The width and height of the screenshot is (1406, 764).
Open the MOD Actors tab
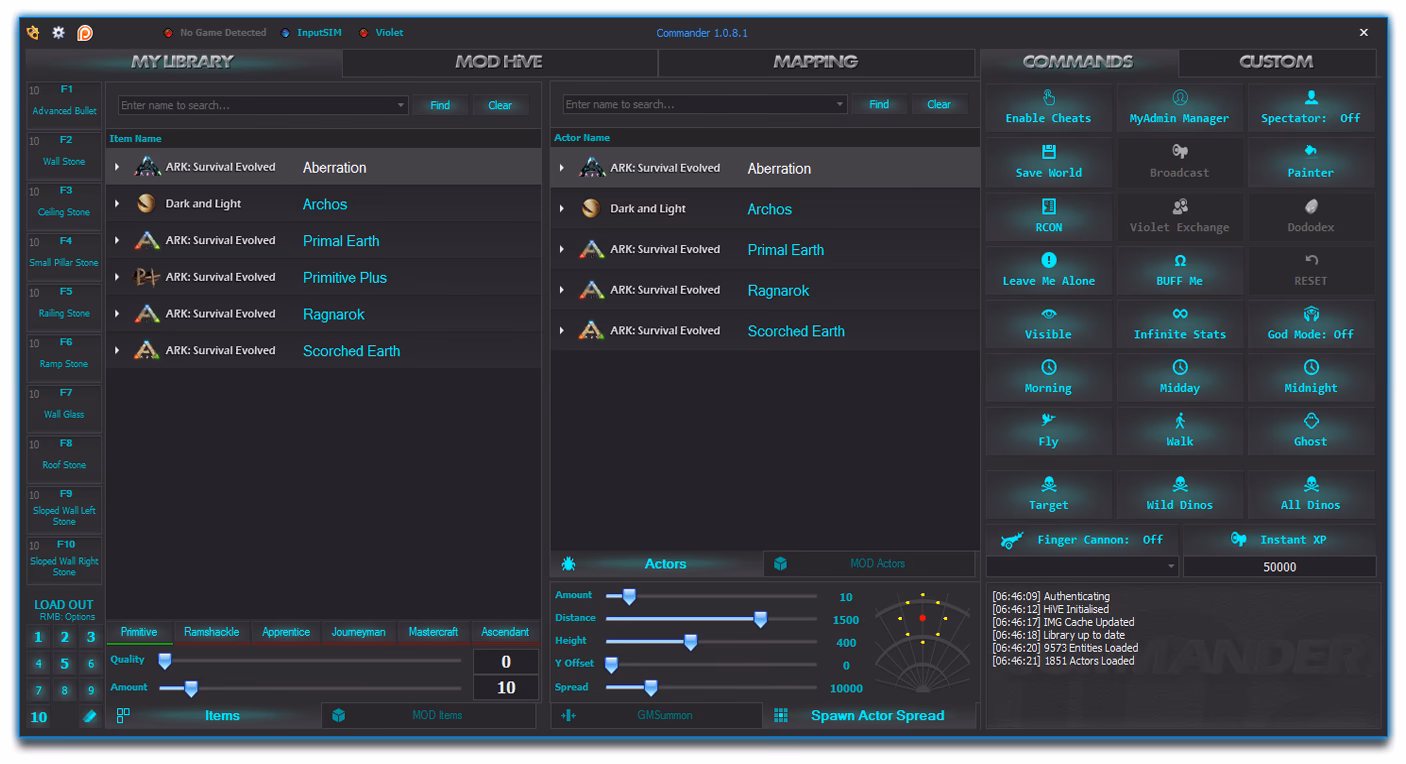coord(869,564)
